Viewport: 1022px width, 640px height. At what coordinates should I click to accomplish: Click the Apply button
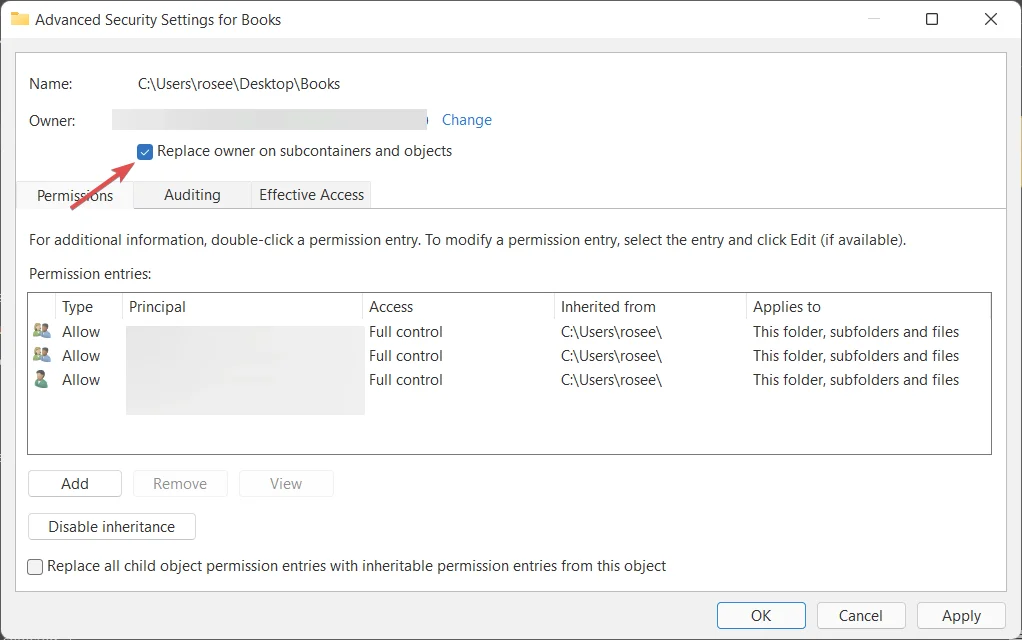[961, 616]
